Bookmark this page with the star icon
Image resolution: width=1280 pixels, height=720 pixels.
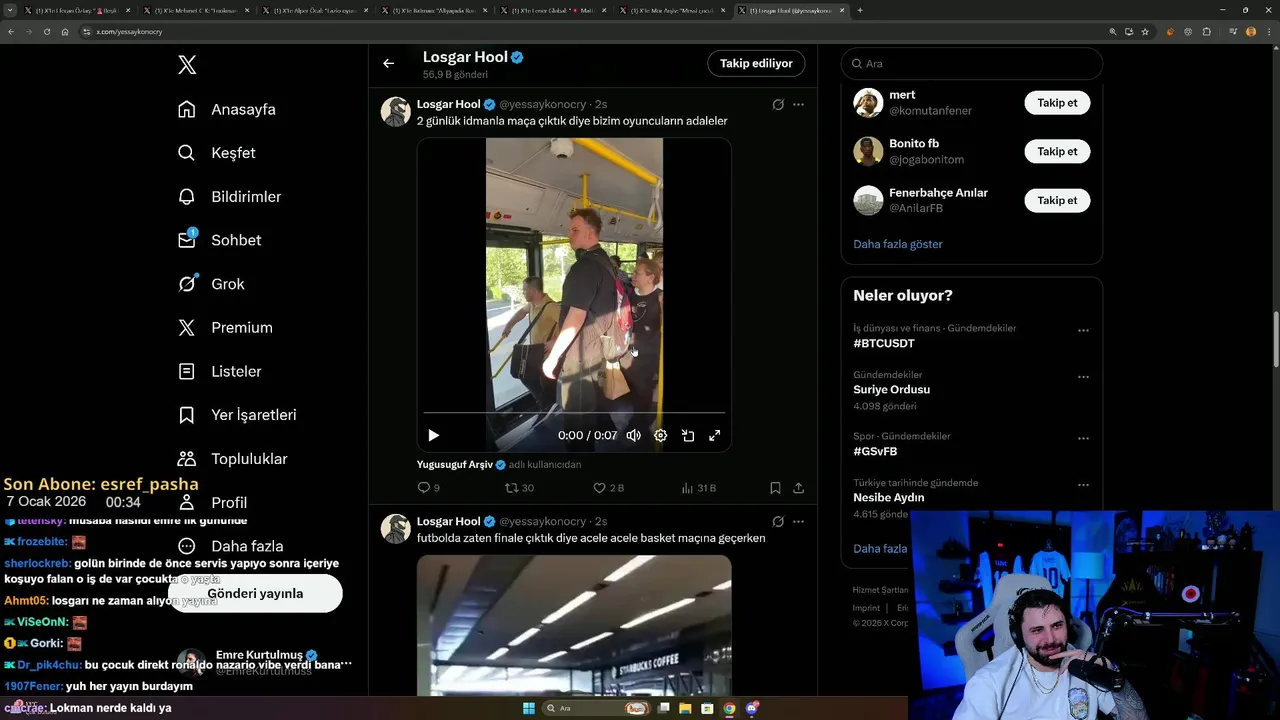(1145, 32)
